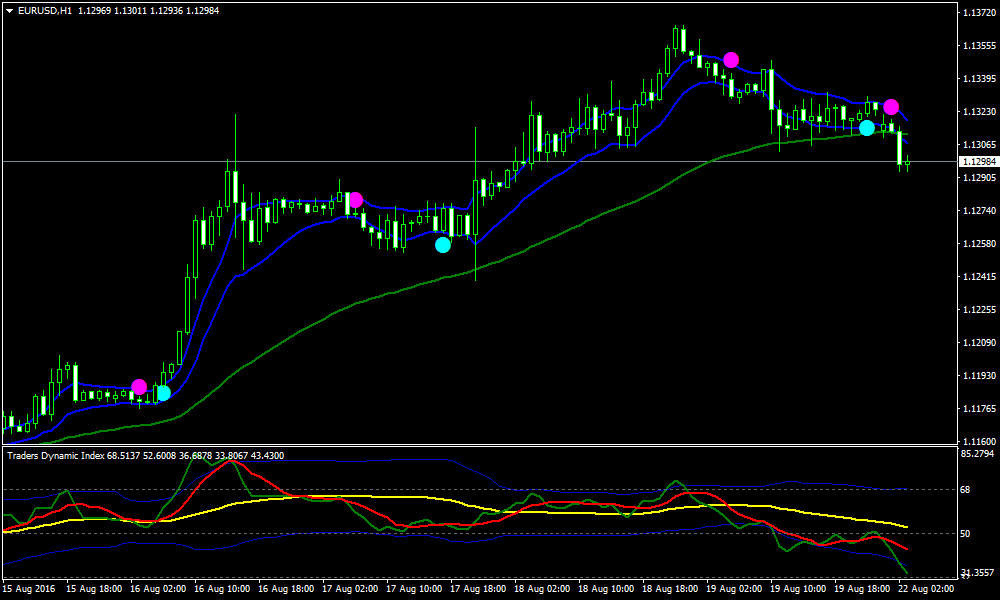Click the leftmost magenta signal dot

tap(139, 387)
